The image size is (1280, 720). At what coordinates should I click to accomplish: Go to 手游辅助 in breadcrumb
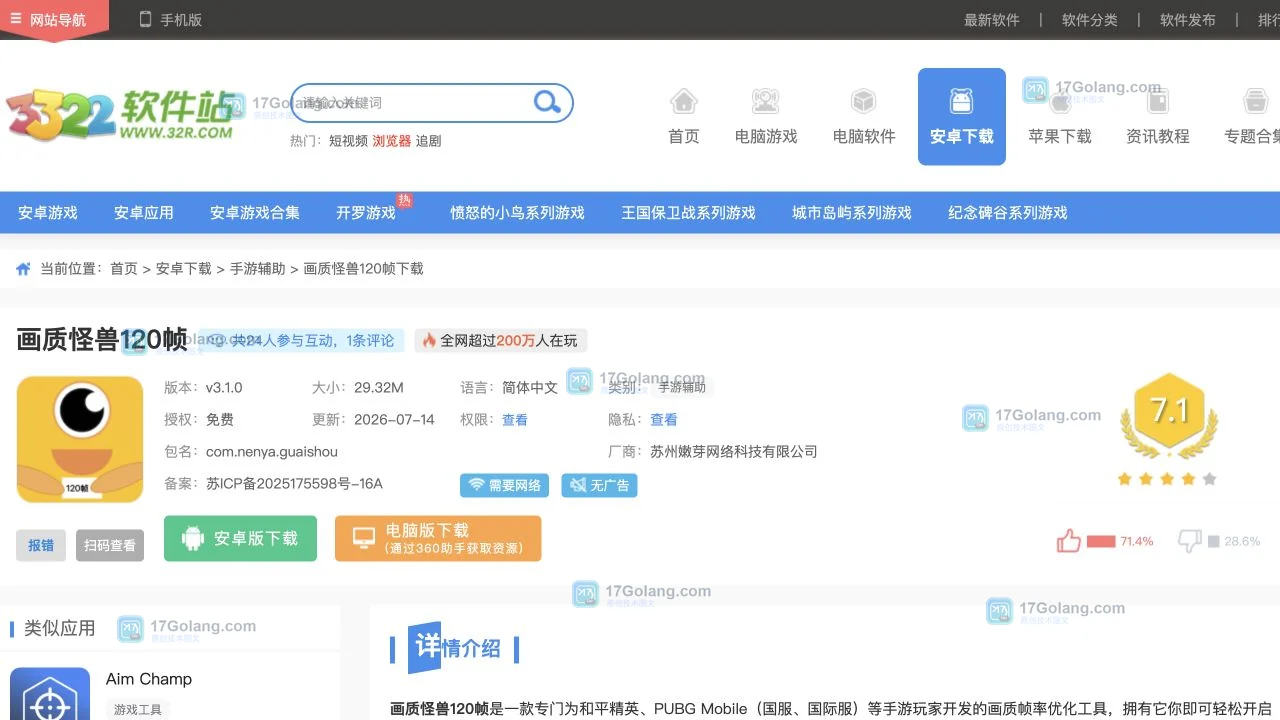coord(258,269)
